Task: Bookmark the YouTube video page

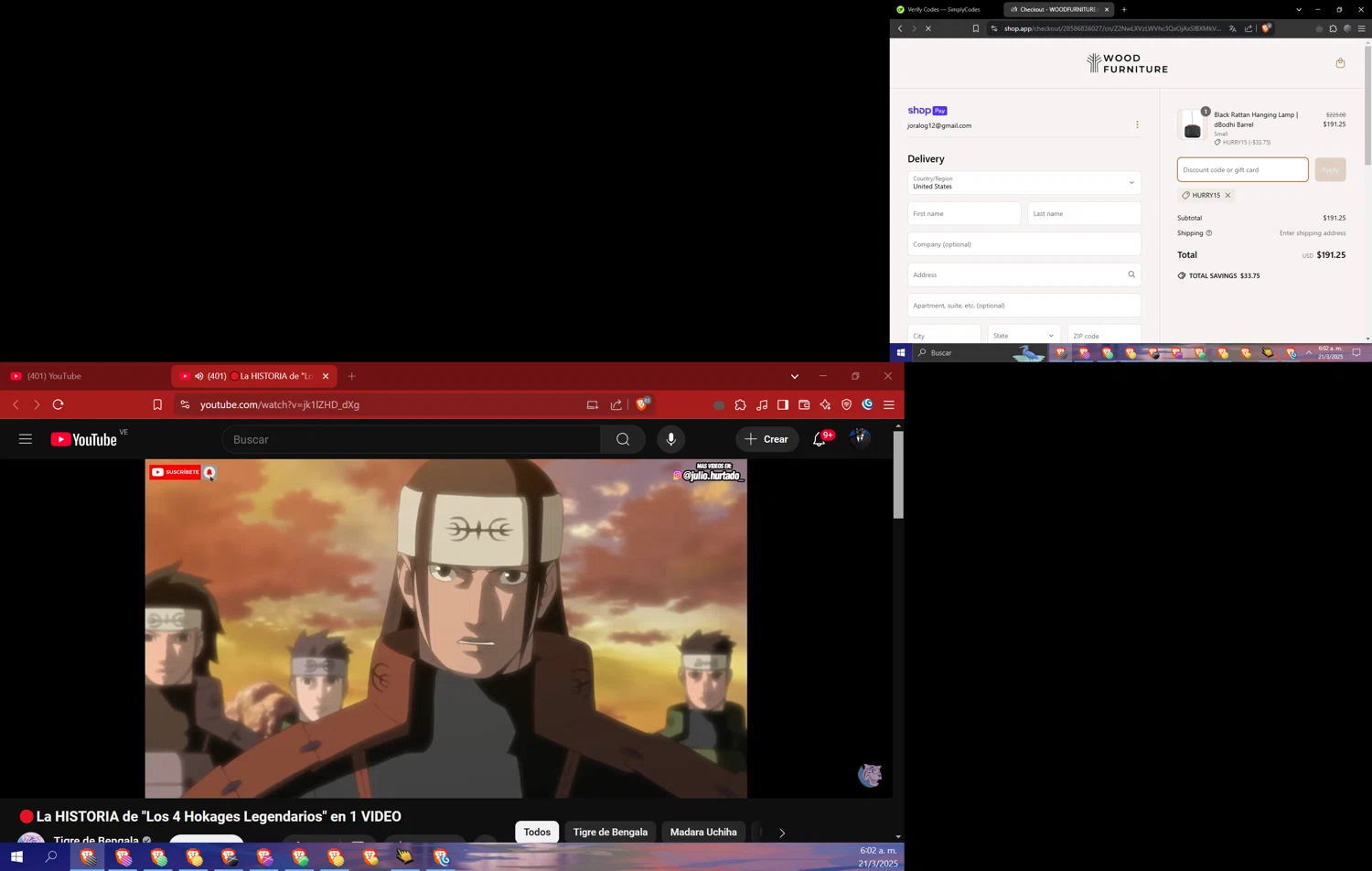Action: (157, 404)
